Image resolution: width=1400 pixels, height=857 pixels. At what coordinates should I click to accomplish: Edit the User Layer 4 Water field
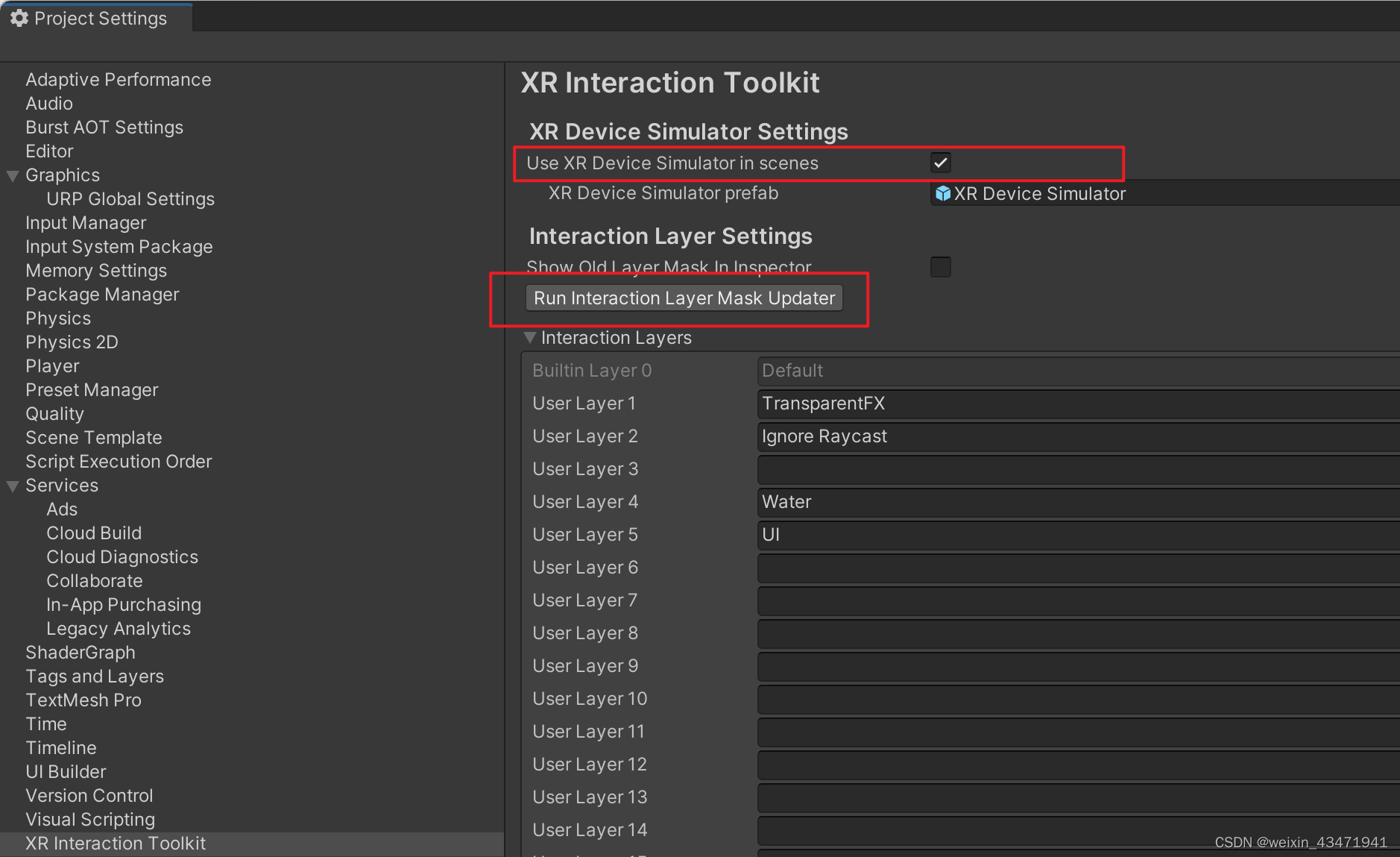[x=1079, y=502]
